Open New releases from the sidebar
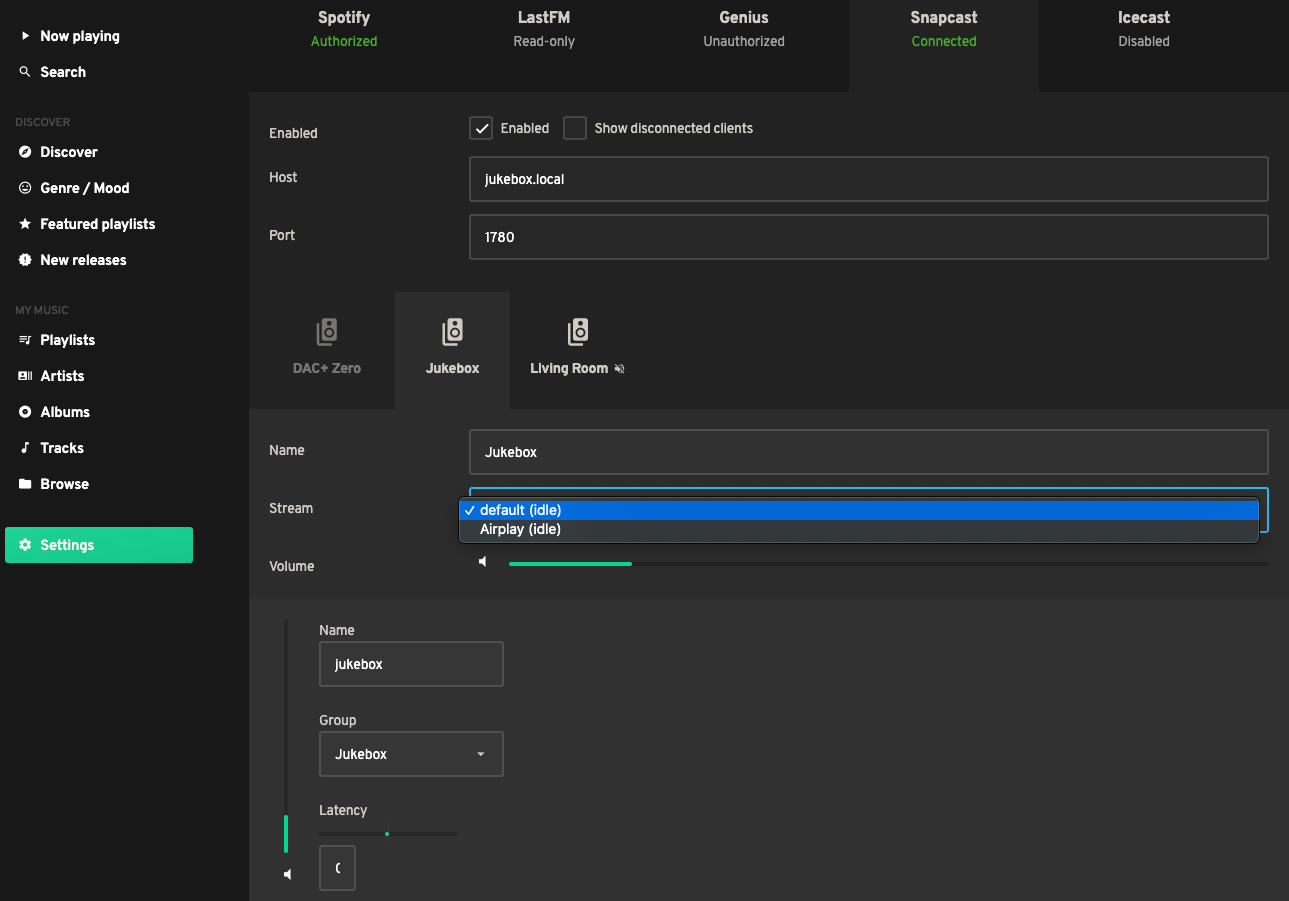1289x901 pixels. click(82, 259)
